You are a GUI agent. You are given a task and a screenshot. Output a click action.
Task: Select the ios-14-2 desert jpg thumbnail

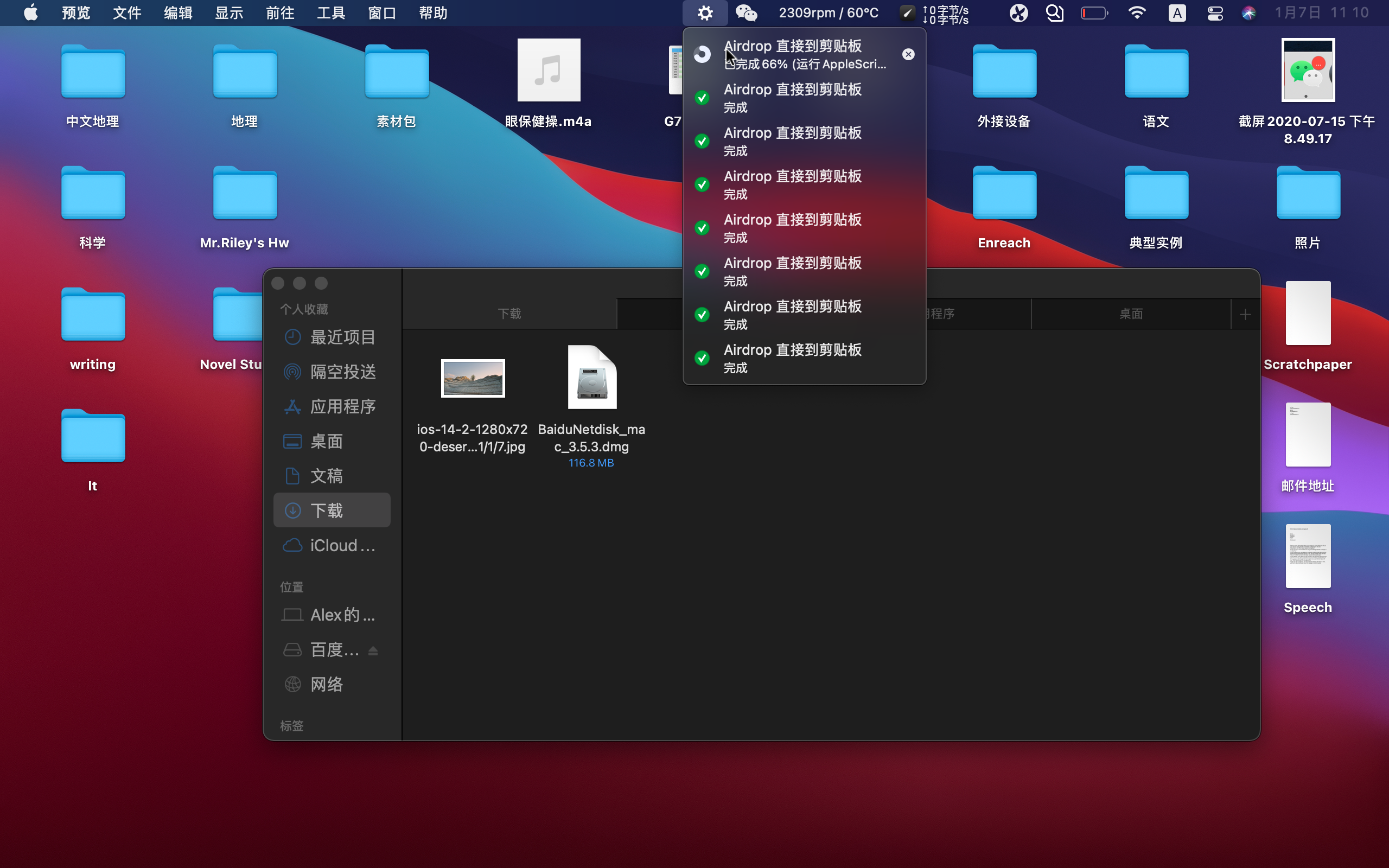point(473,378)
